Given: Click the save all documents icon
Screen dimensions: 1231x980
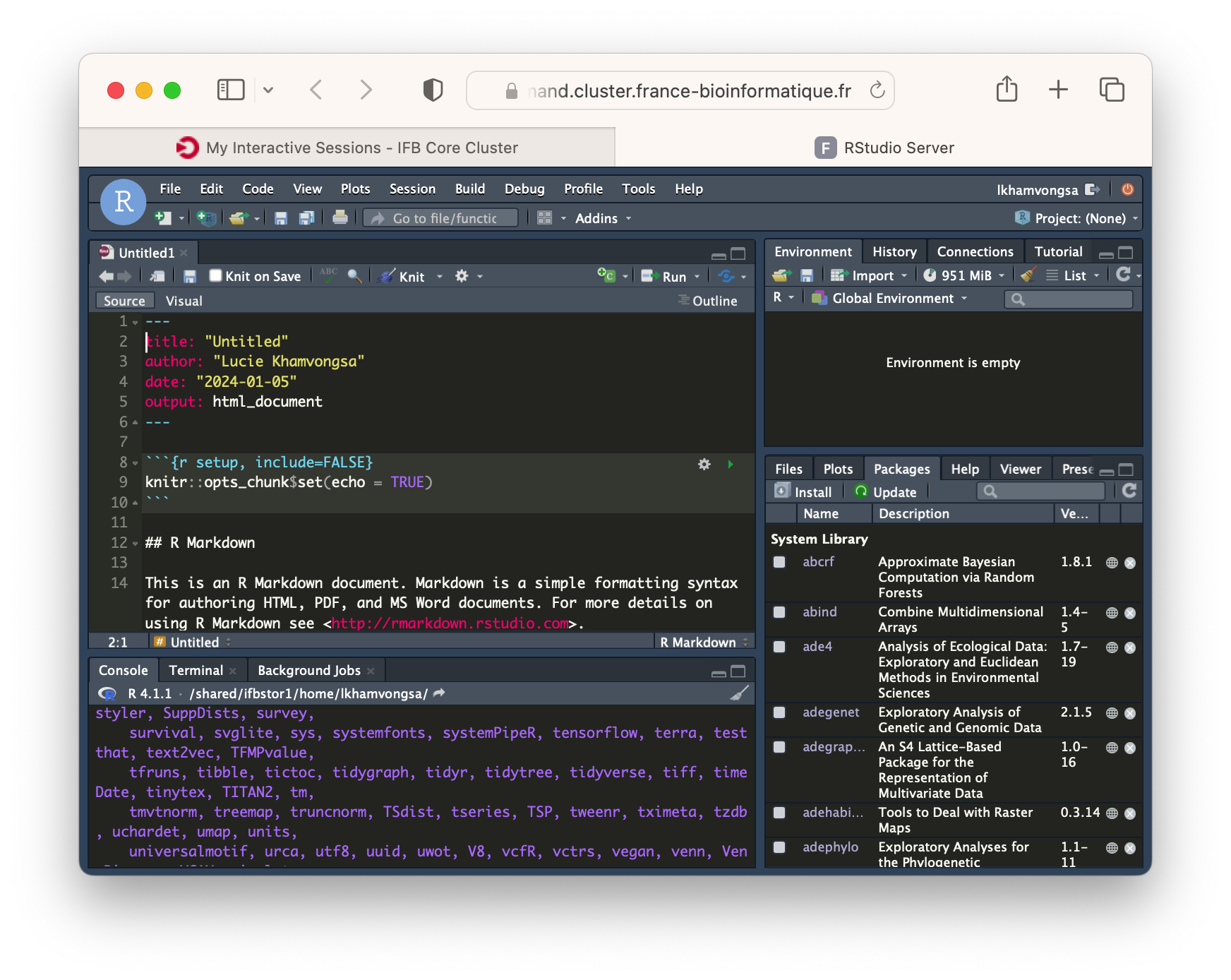Looking at the screenshot, I should (306, 218).
